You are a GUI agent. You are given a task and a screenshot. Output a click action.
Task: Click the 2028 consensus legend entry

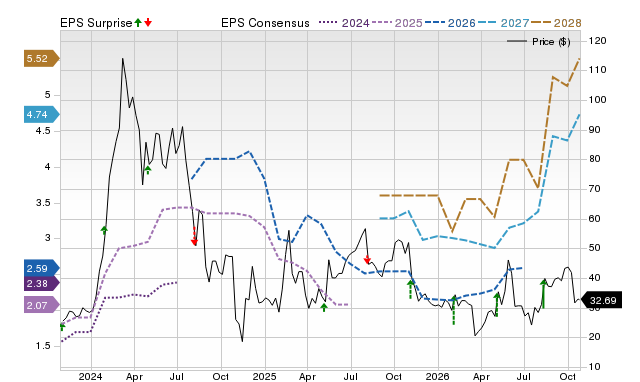556,23
